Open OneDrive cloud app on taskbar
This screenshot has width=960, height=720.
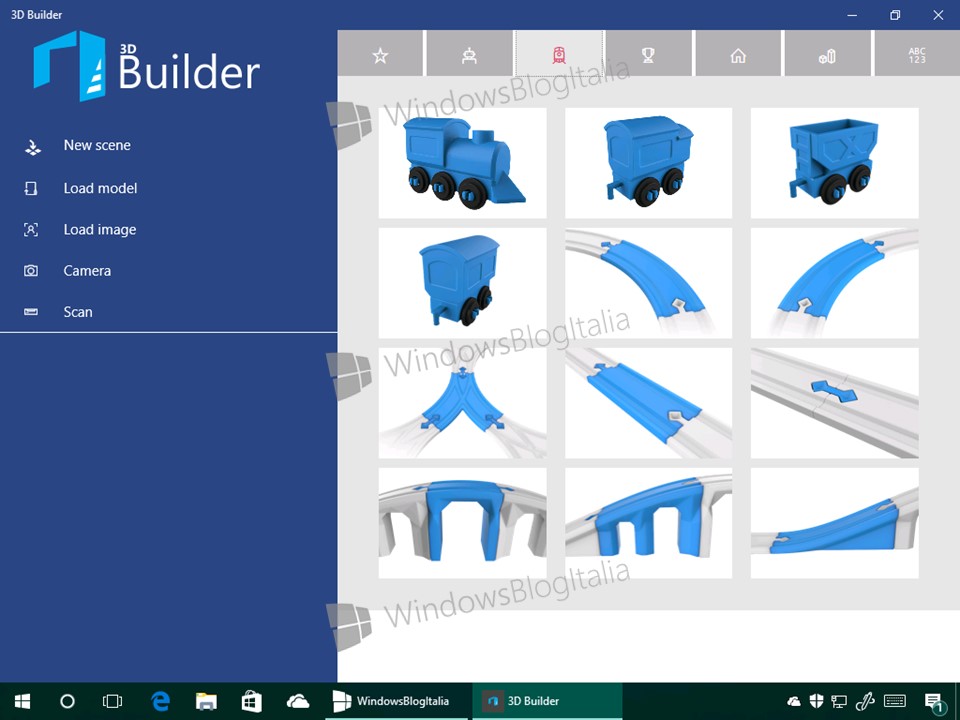click(x=298, y=701)
